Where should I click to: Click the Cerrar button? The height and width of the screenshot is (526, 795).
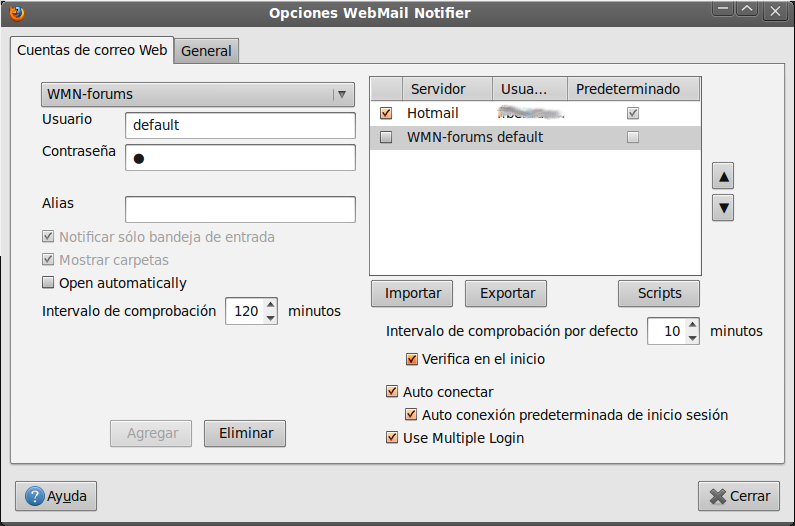739,496
